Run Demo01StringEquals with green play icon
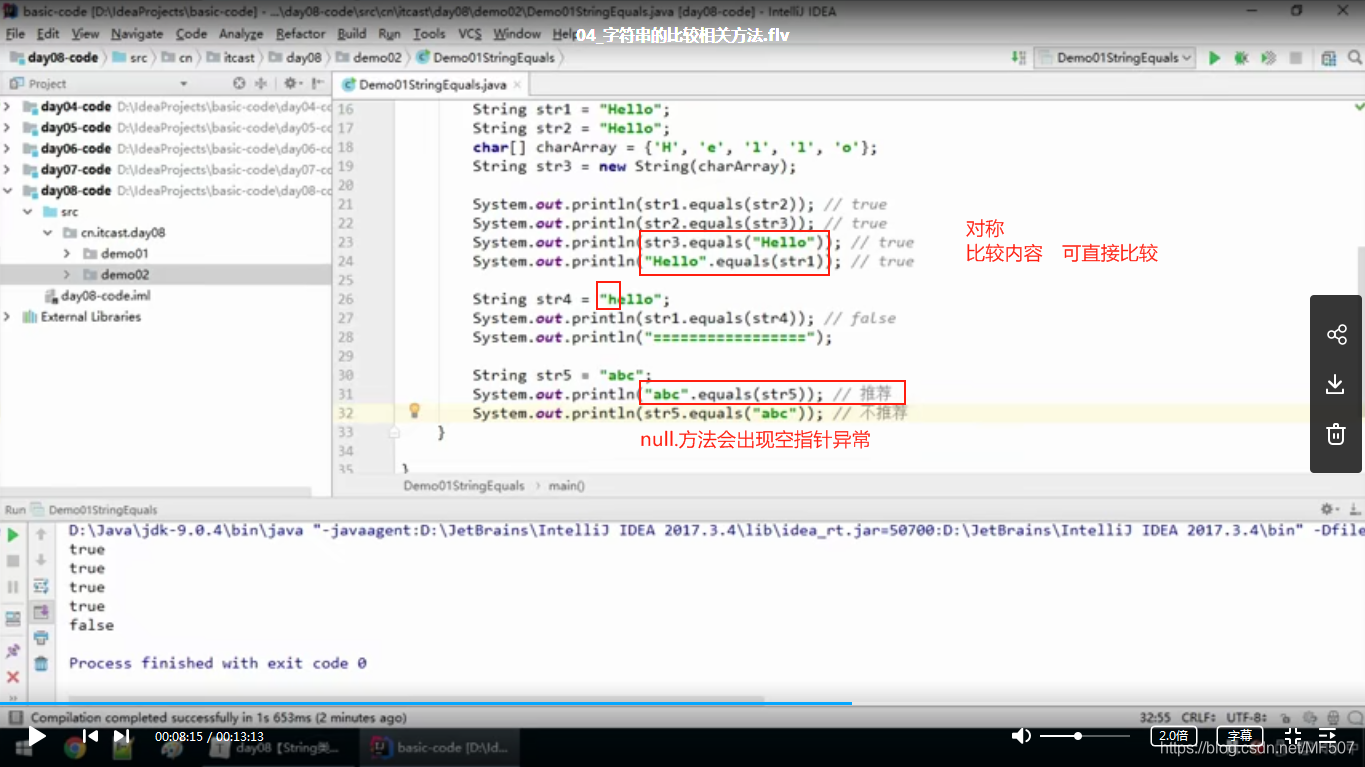Viewport: 1365px width, 767px height. [x=1214, y=58]
